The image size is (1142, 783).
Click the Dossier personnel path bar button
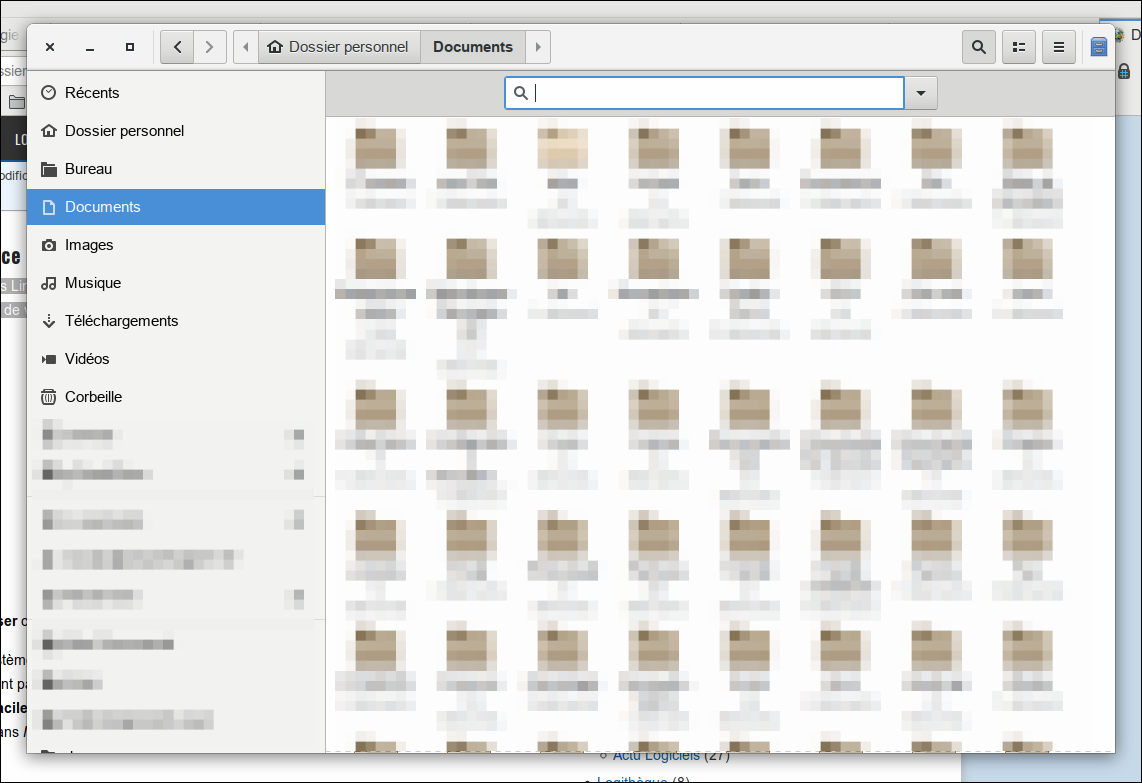click(339, 47)
